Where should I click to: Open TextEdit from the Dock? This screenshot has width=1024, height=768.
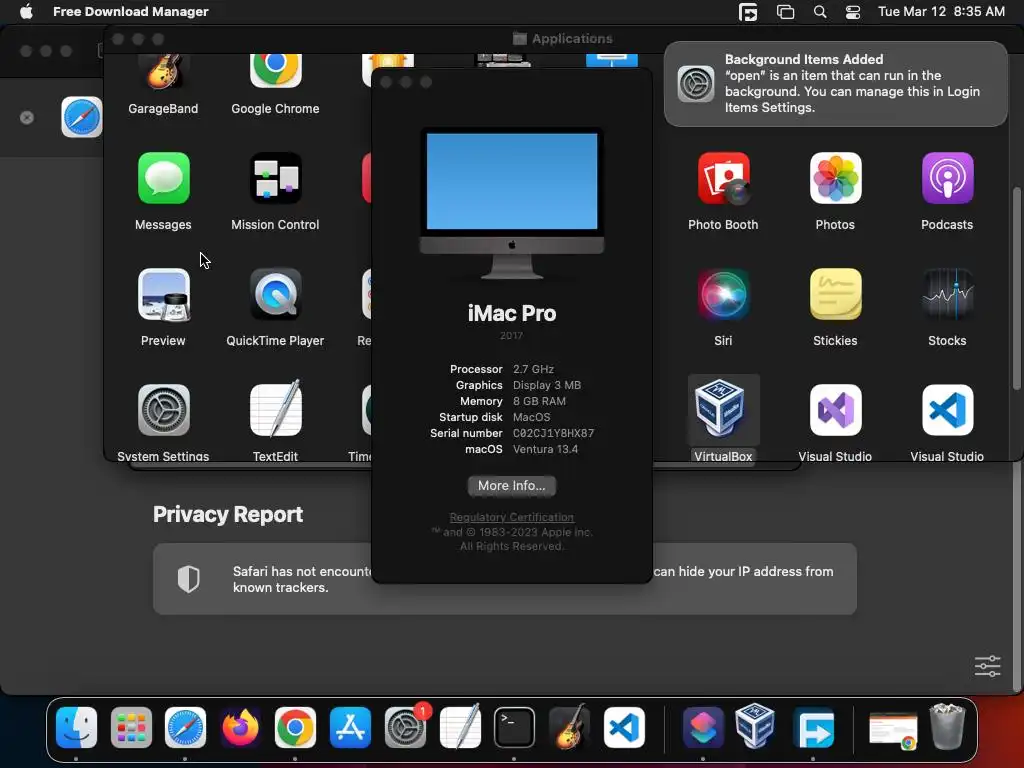point(460,727)
